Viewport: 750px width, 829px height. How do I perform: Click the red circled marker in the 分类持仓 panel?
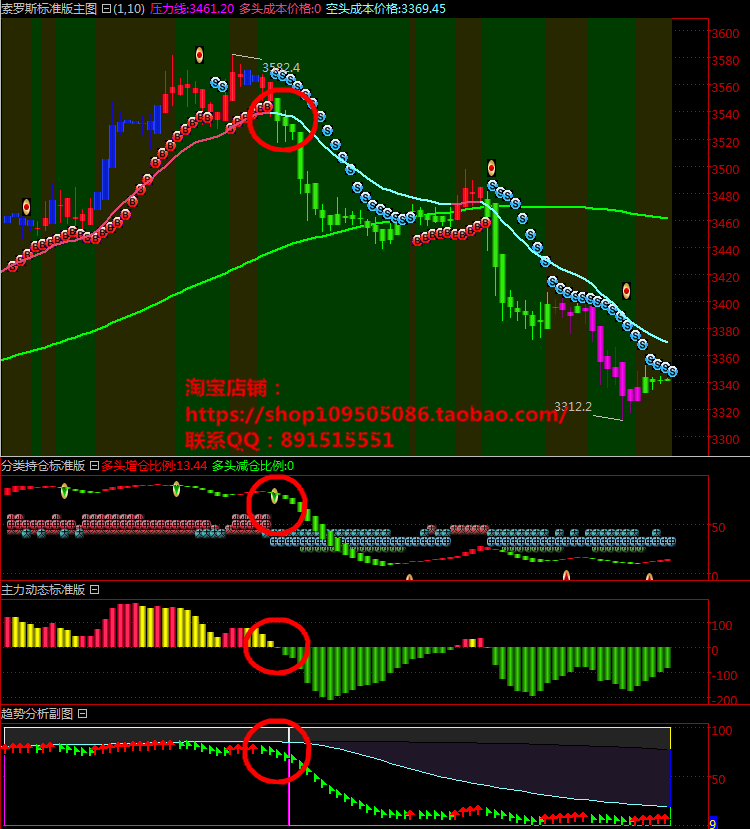tap(275, 506)
